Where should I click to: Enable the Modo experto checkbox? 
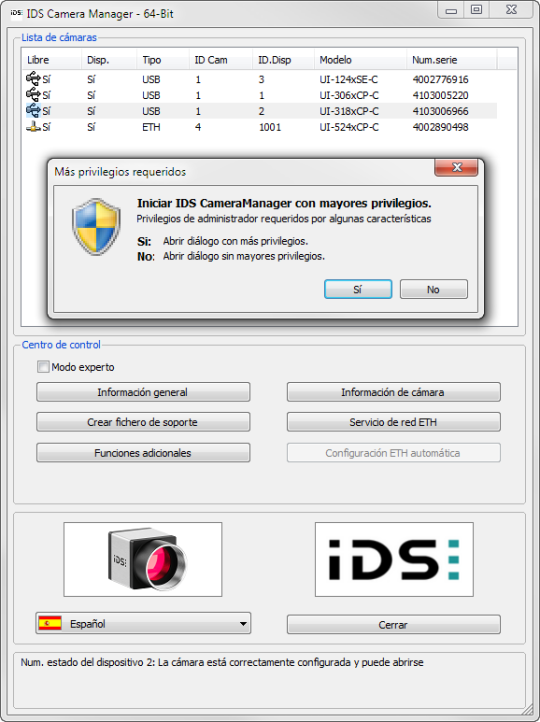pos(43,367)
